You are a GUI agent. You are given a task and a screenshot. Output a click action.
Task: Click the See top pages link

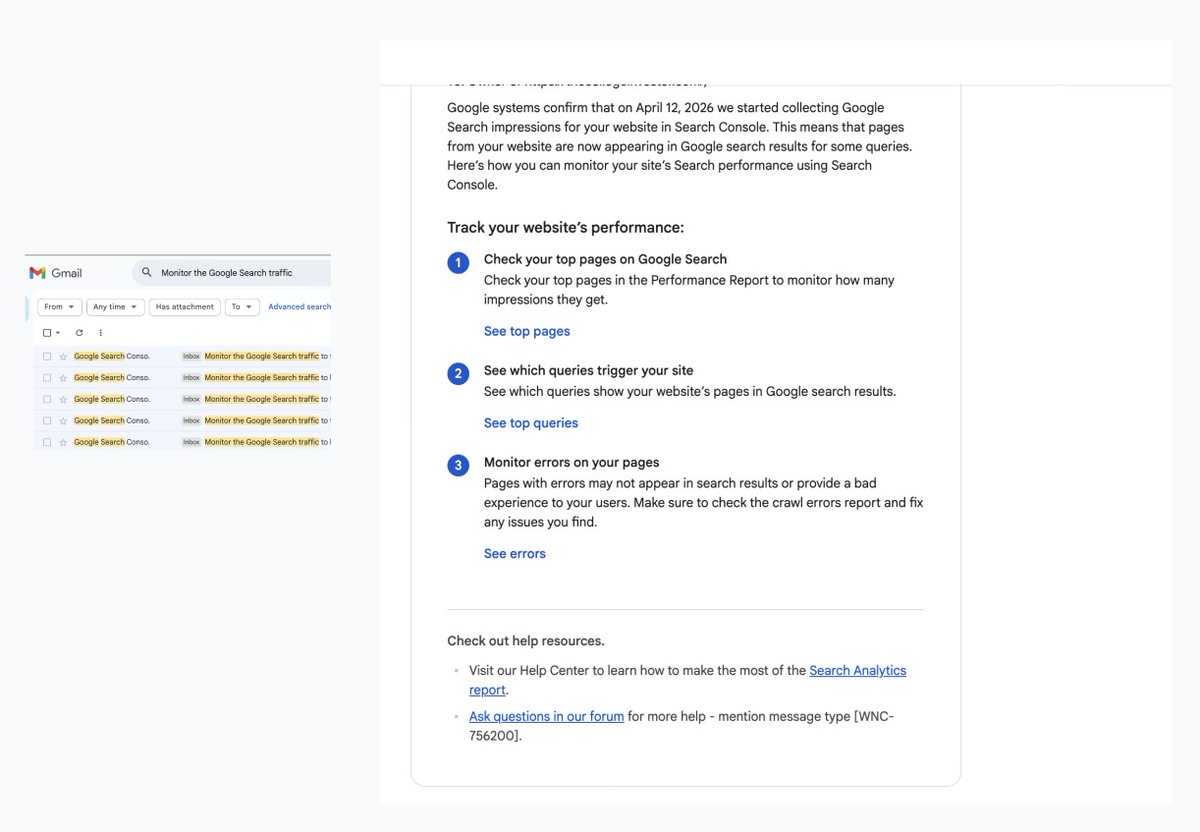coord(527,331)
